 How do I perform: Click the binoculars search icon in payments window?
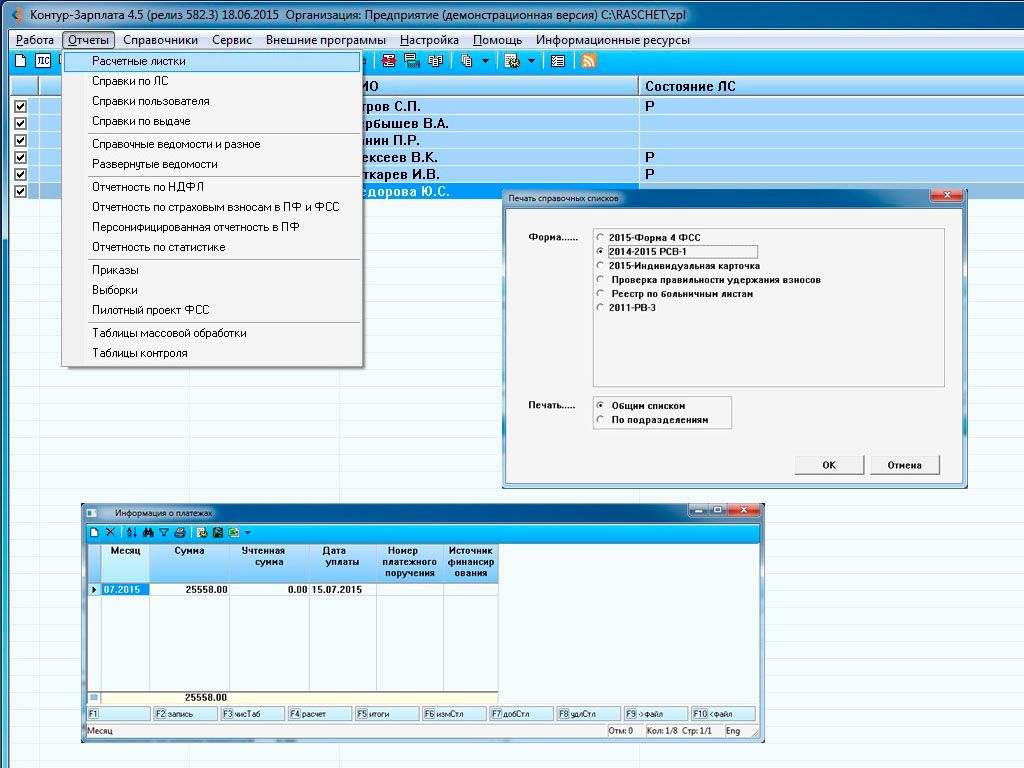[148, 532]
